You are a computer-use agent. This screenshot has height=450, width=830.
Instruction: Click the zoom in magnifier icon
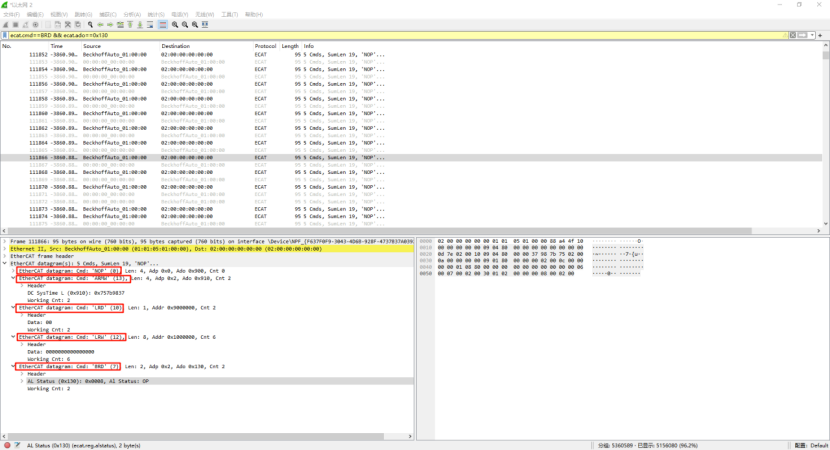click(175, 24)
